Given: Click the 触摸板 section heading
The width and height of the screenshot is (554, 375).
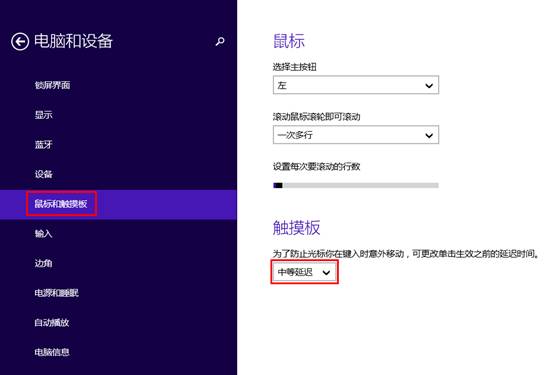Looking at the screenshot, I should [296, 228].
